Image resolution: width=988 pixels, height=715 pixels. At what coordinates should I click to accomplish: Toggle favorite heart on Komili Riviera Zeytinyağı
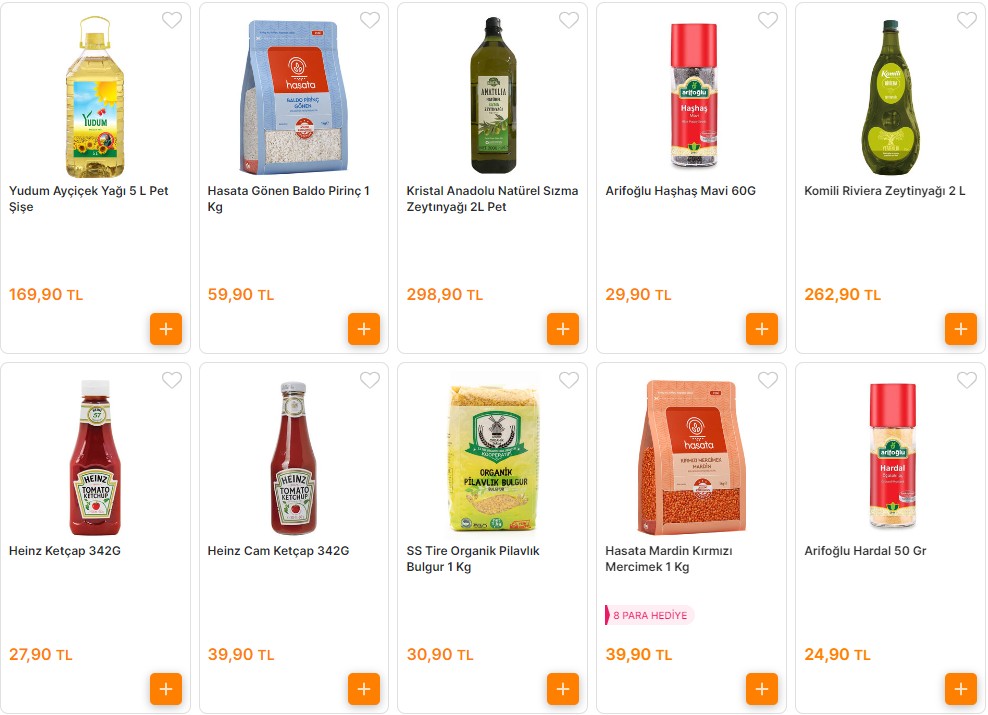(967, 20)
